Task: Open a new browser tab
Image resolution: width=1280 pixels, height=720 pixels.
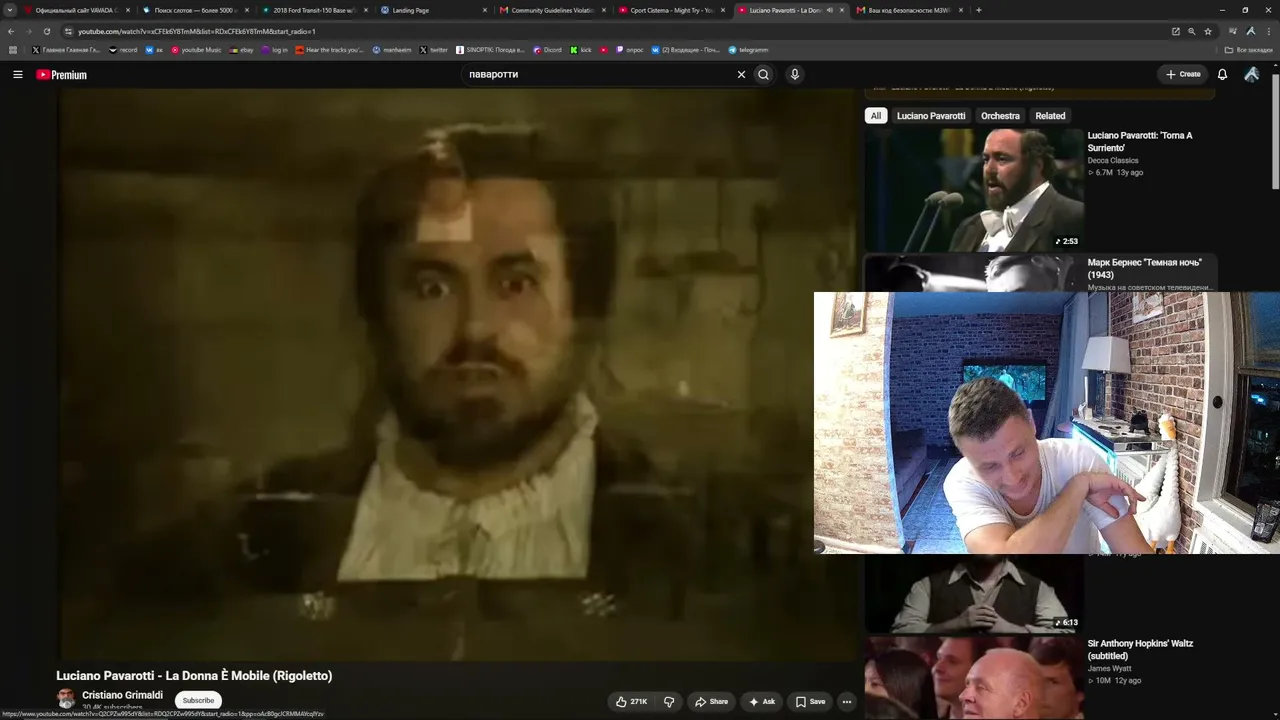Action: [978, 10]
